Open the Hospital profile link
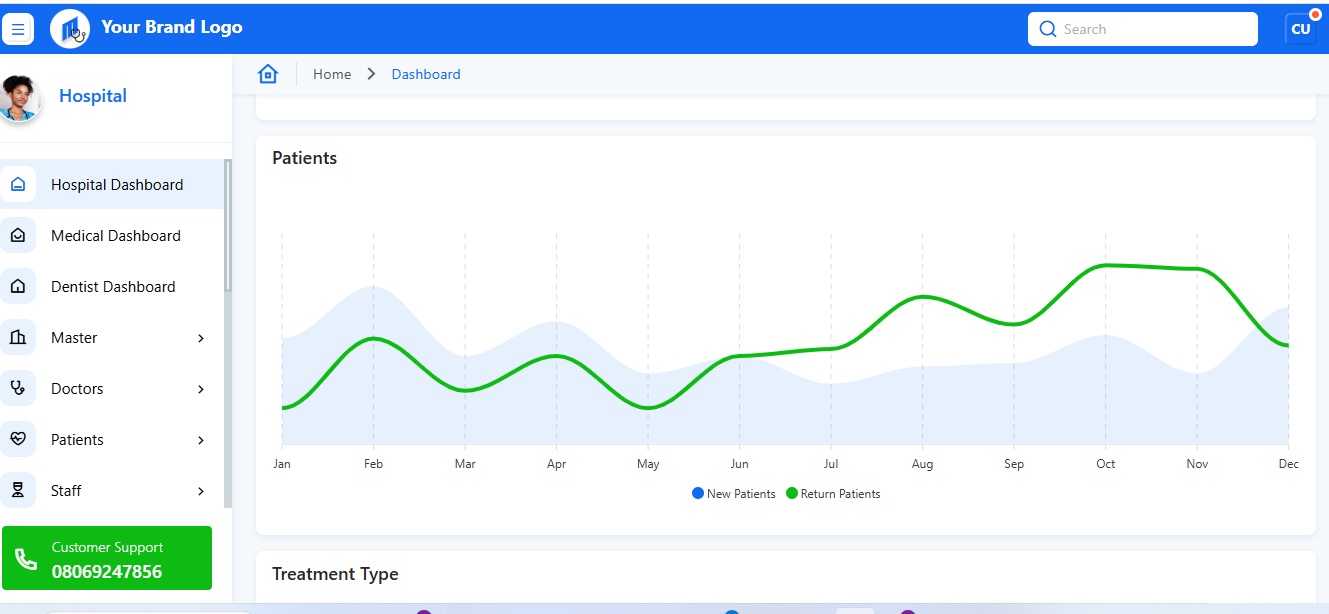1329x614 pixels. 92,95
